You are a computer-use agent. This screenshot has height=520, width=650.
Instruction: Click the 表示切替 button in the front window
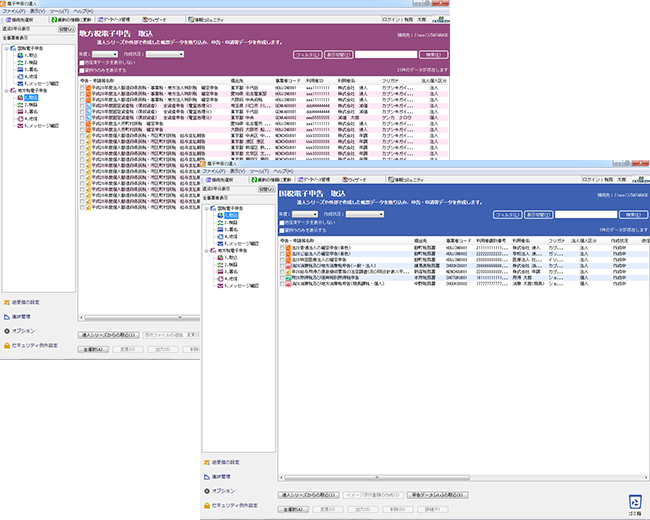[538, 215]
